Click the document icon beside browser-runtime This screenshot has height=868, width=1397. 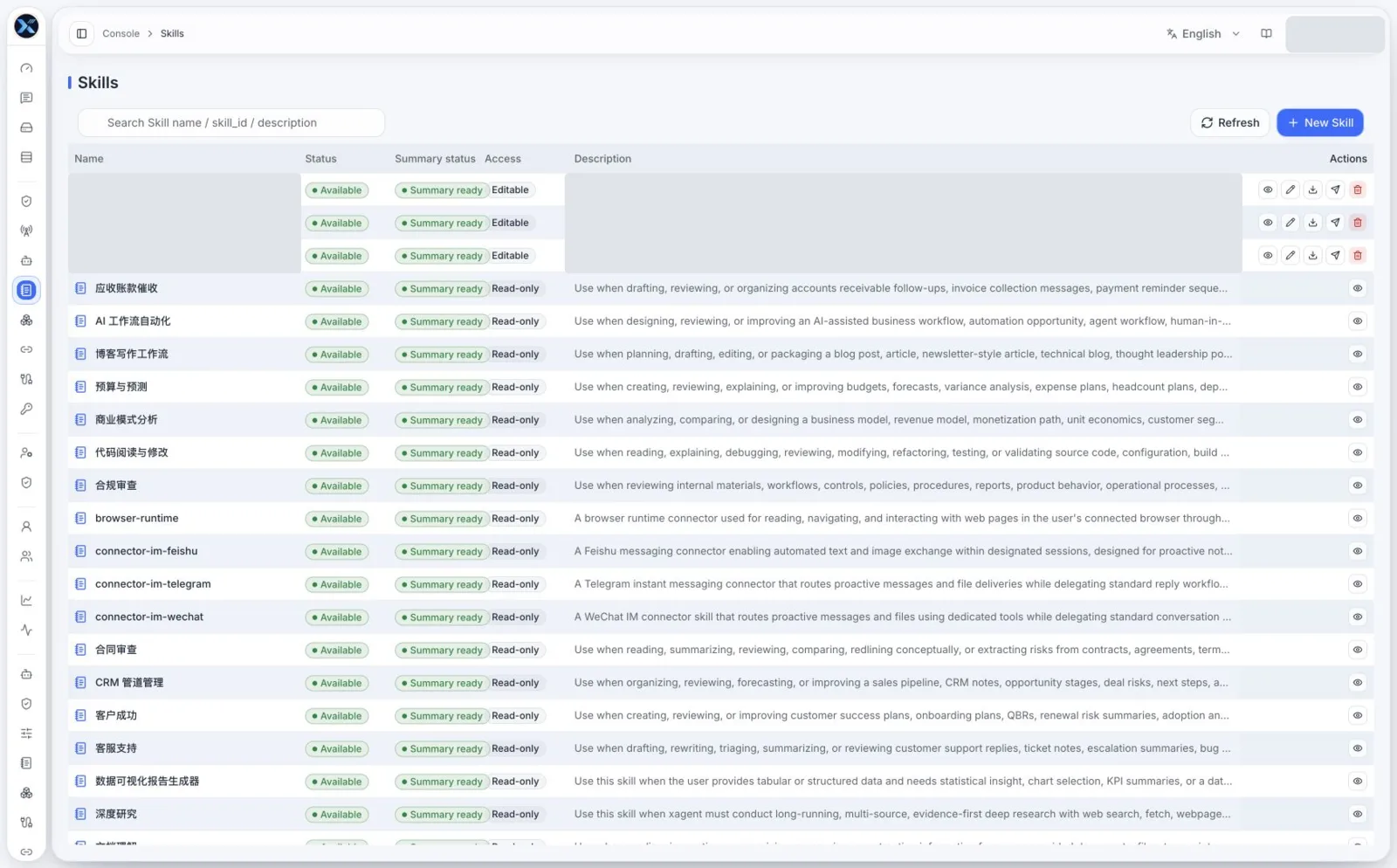point(80,519)
